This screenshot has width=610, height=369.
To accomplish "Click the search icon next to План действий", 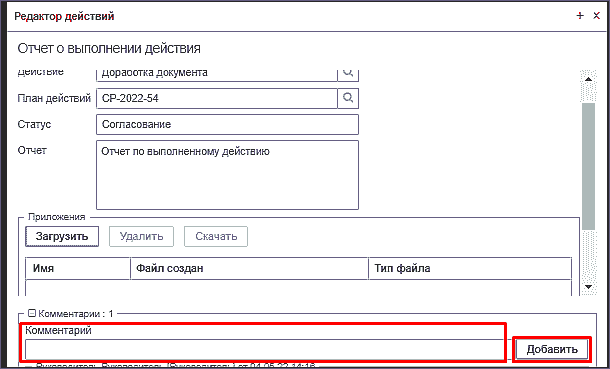I will [348, 98].
